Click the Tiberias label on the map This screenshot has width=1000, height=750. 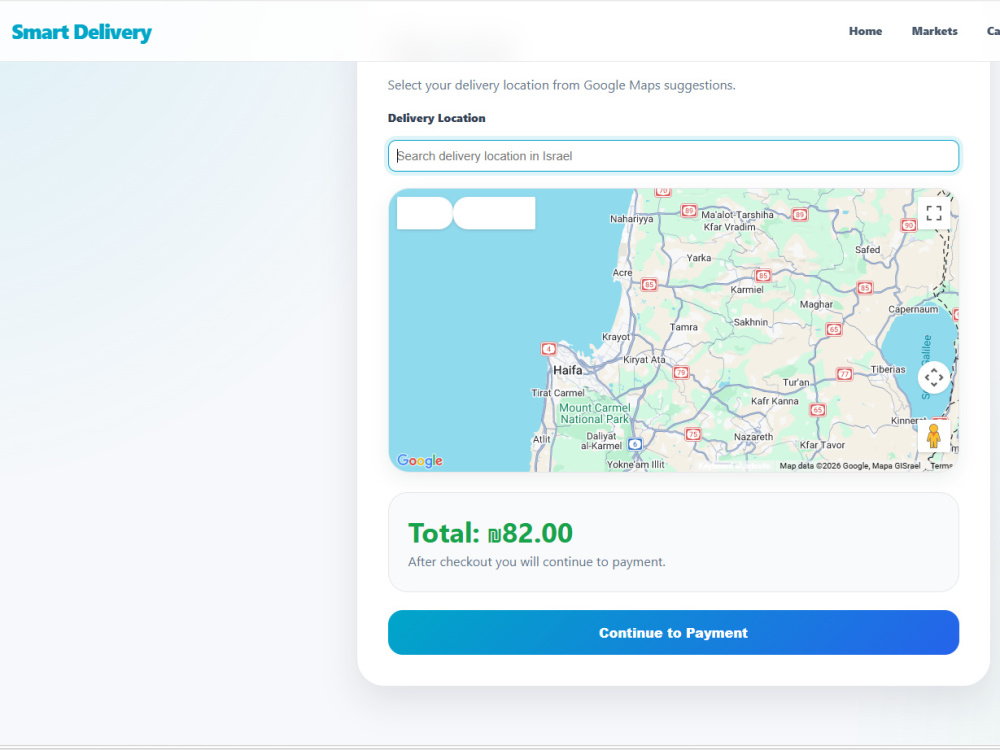click(x=888, y=369)
